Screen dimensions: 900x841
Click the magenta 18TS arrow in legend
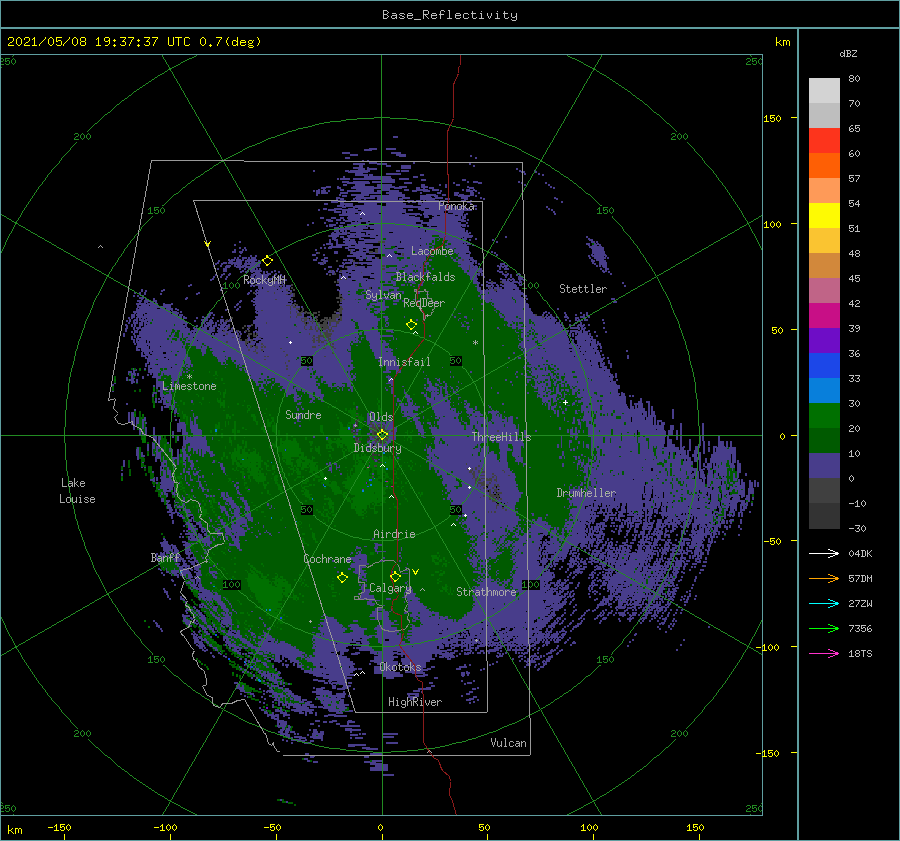tap(824, 653)
